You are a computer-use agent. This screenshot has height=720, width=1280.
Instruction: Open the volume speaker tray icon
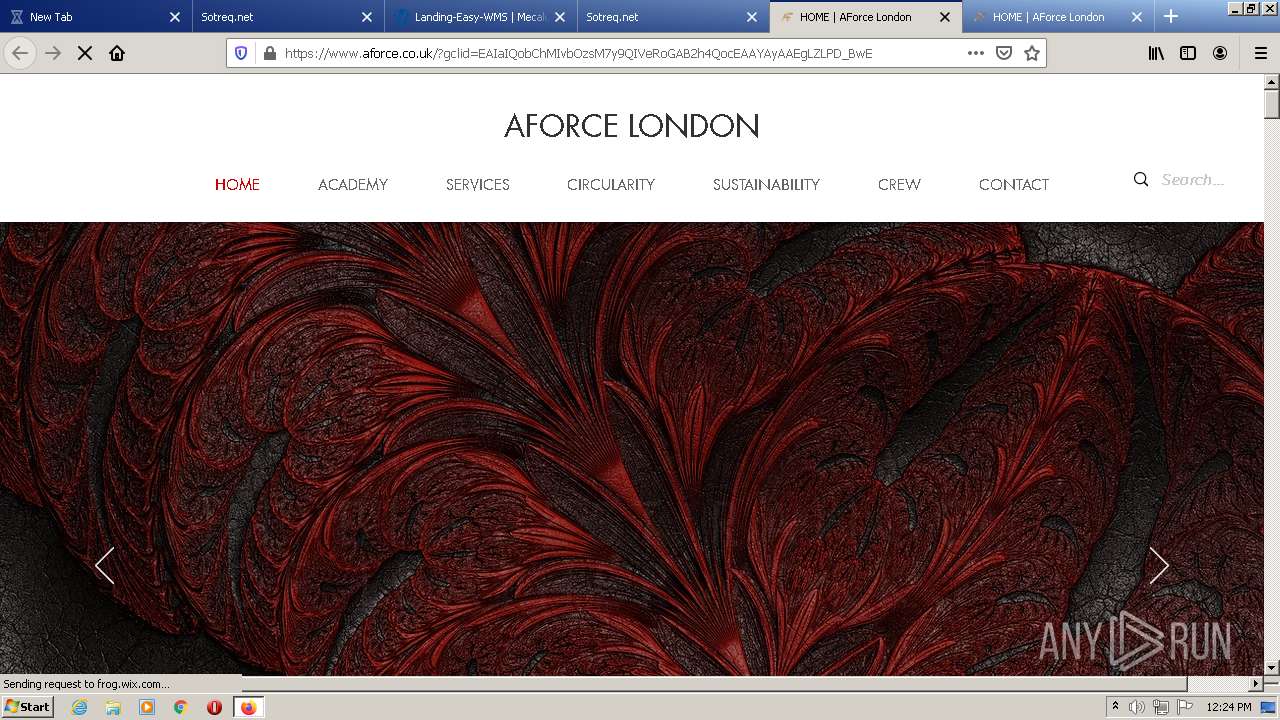[1137, 707]
